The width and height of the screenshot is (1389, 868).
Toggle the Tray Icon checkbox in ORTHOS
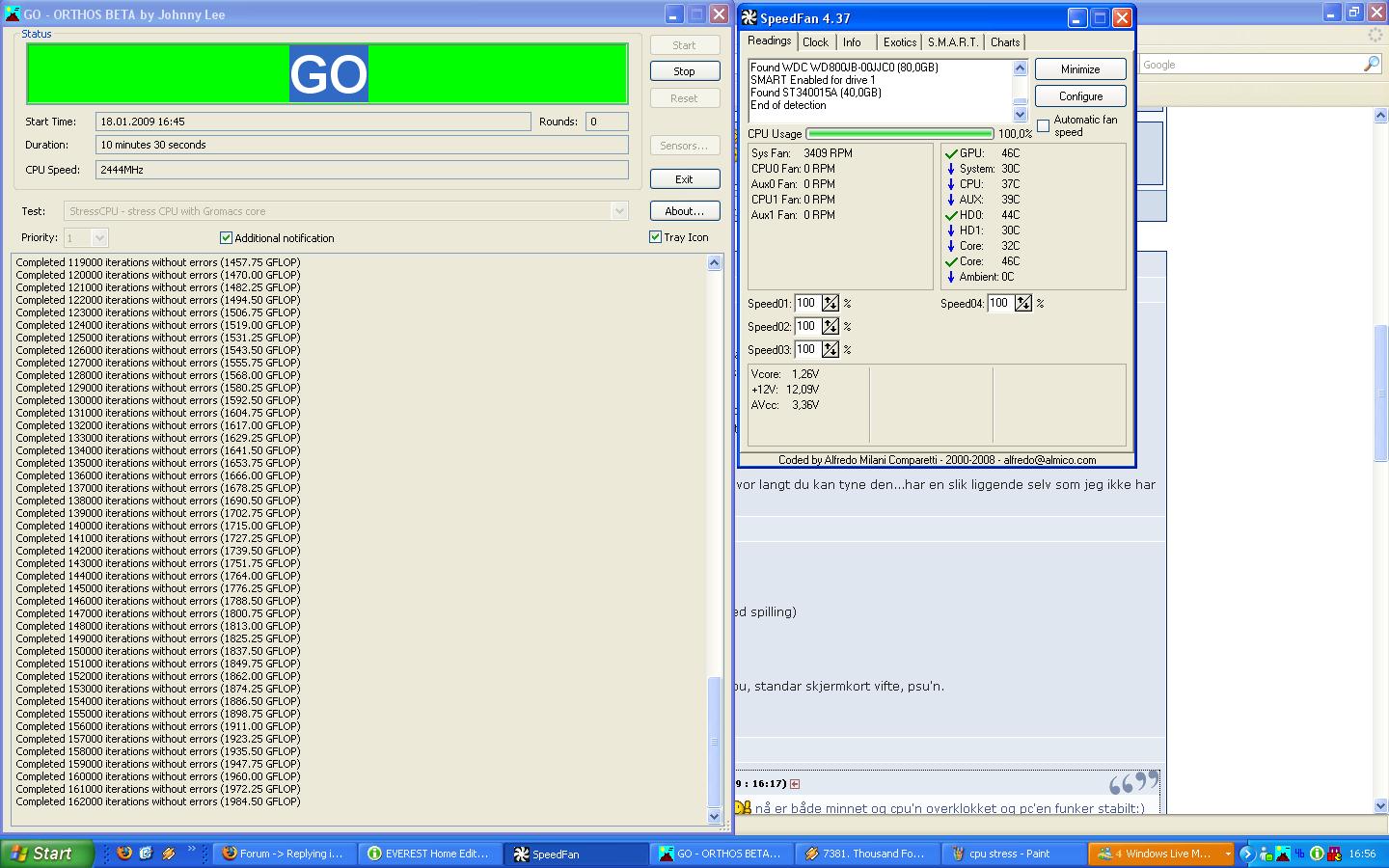click(656, 236)
